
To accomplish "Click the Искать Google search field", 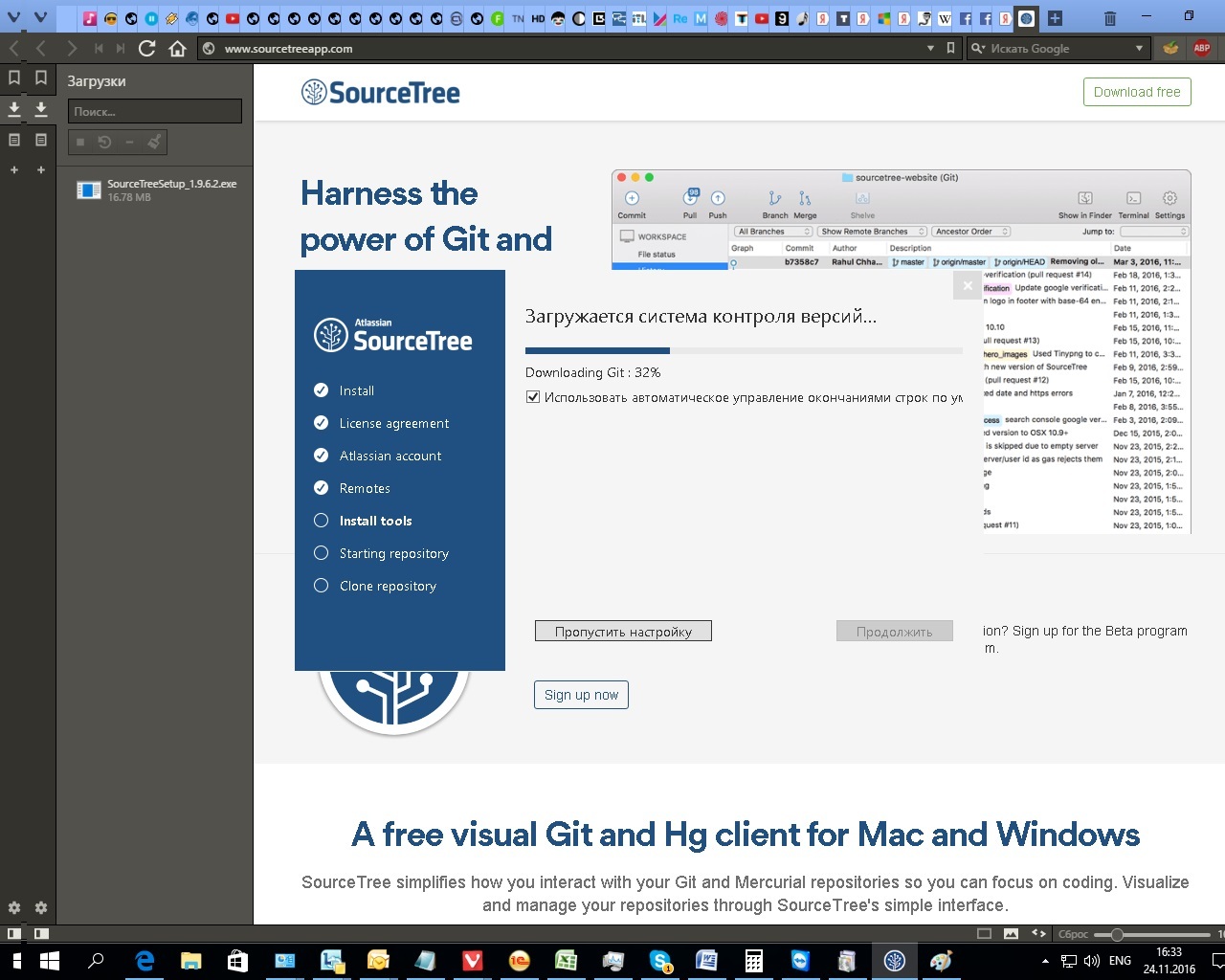I will coord(1058,48).
